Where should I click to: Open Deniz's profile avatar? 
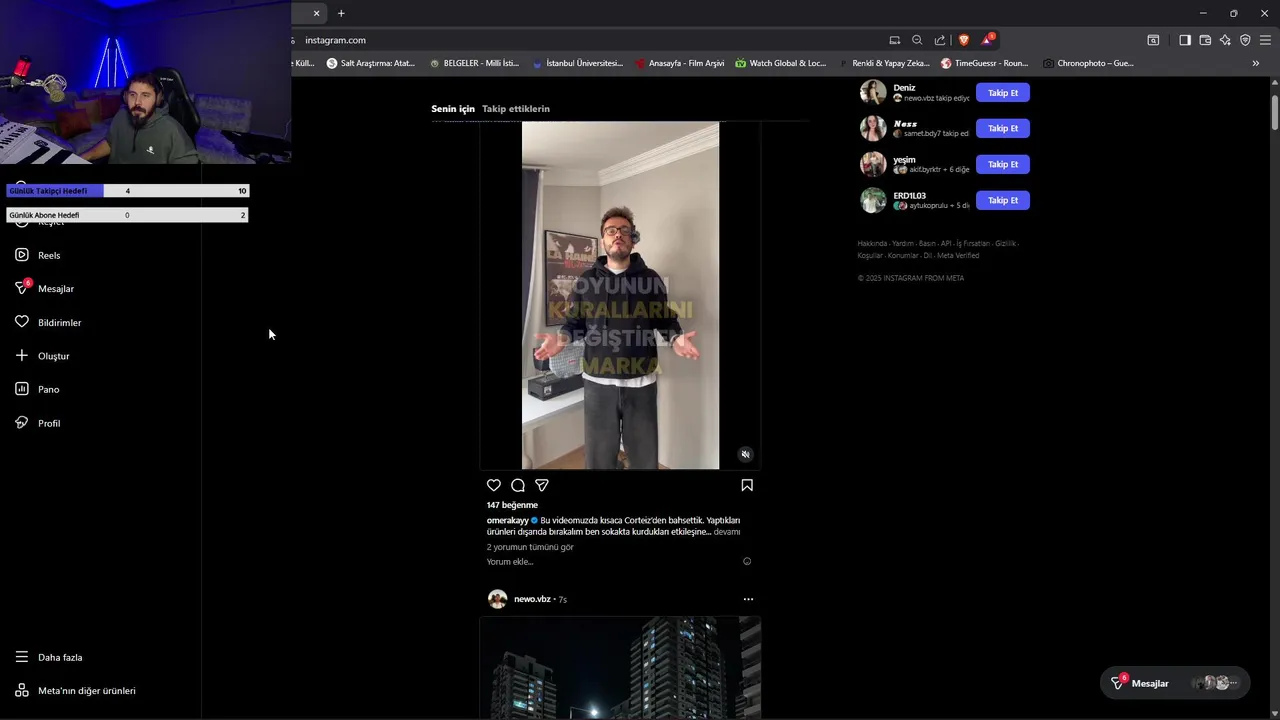coord(873,92)
